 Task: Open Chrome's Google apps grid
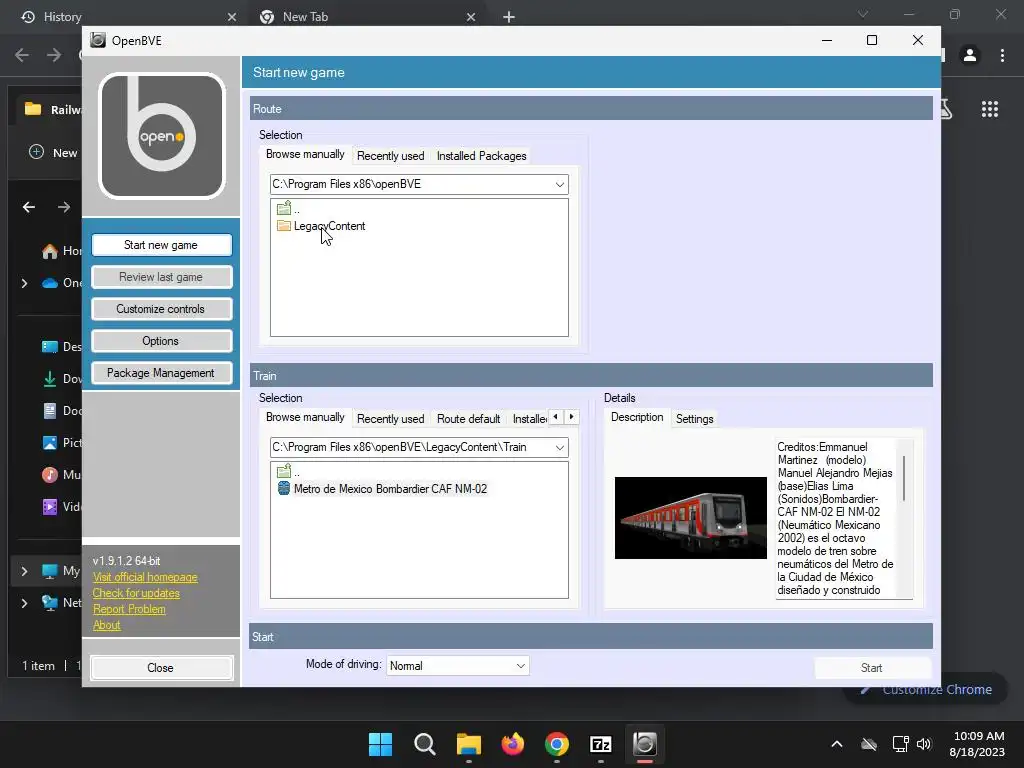(x=989, y=109)
